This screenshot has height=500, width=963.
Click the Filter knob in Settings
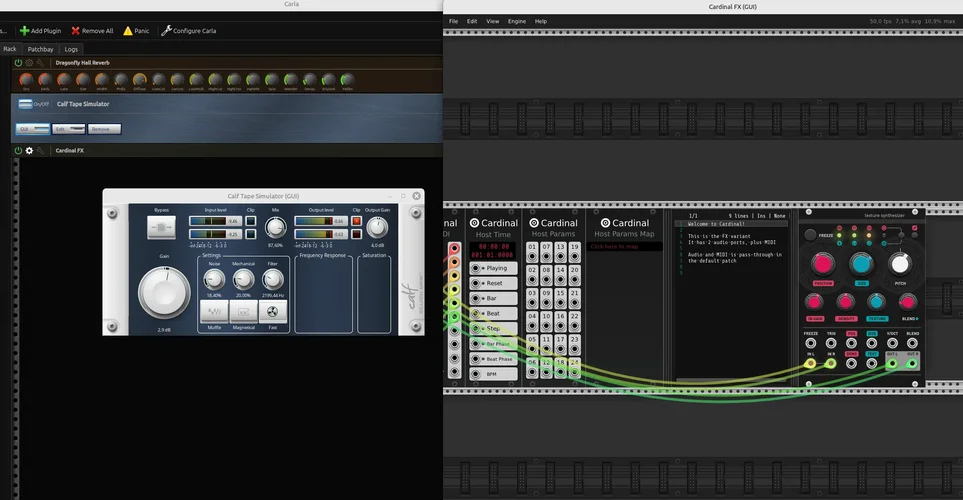pyautogui.click(x=273, y=279)
